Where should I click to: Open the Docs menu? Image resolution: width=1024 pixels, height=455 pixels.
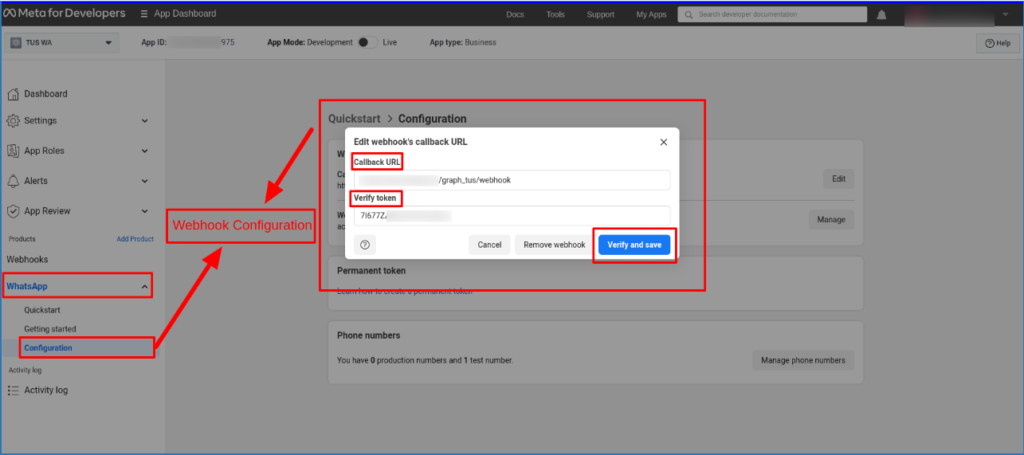(515, 14)
